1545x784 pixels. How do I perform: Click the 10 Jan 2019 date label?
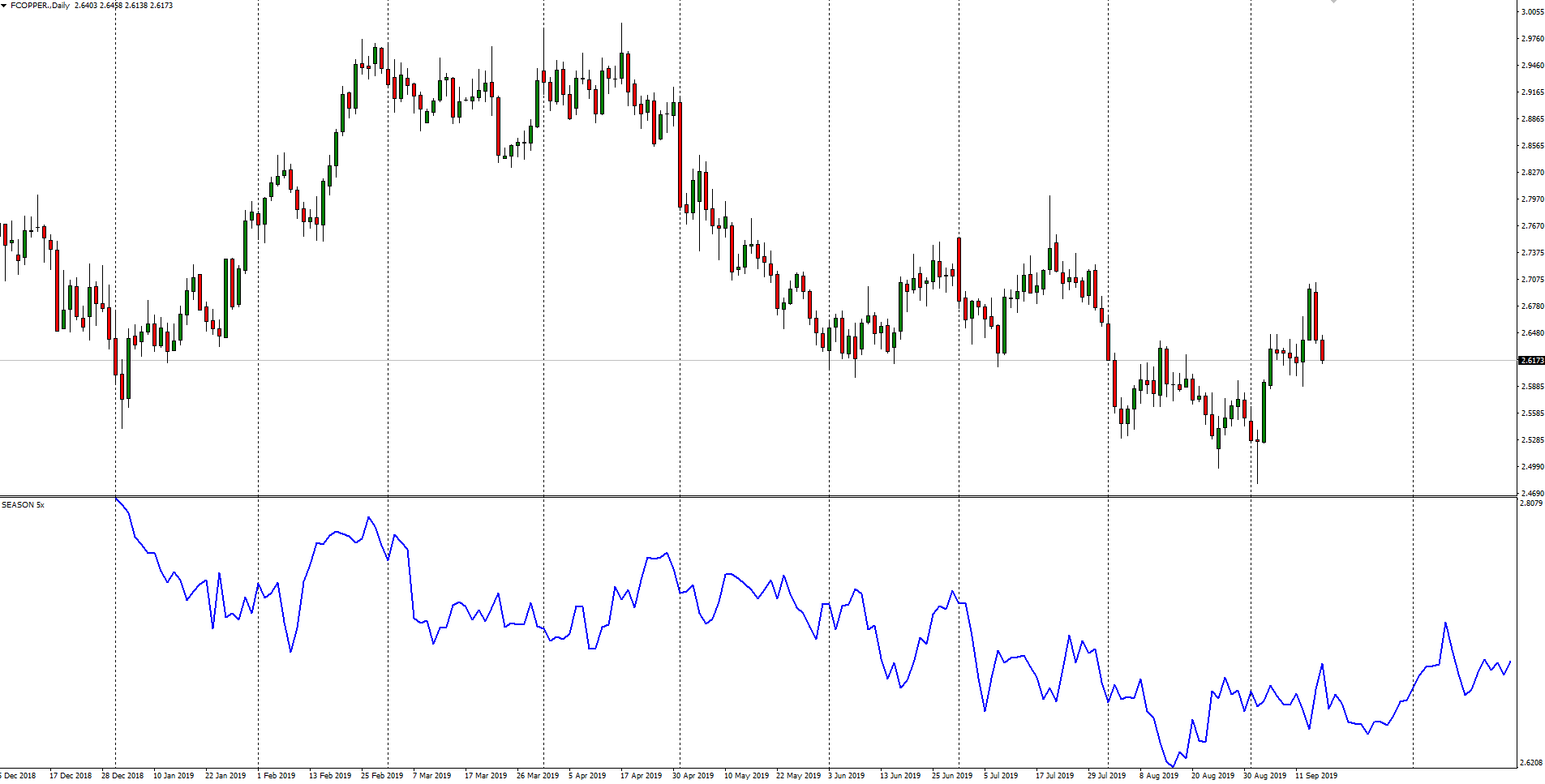[x=174, y=776]
